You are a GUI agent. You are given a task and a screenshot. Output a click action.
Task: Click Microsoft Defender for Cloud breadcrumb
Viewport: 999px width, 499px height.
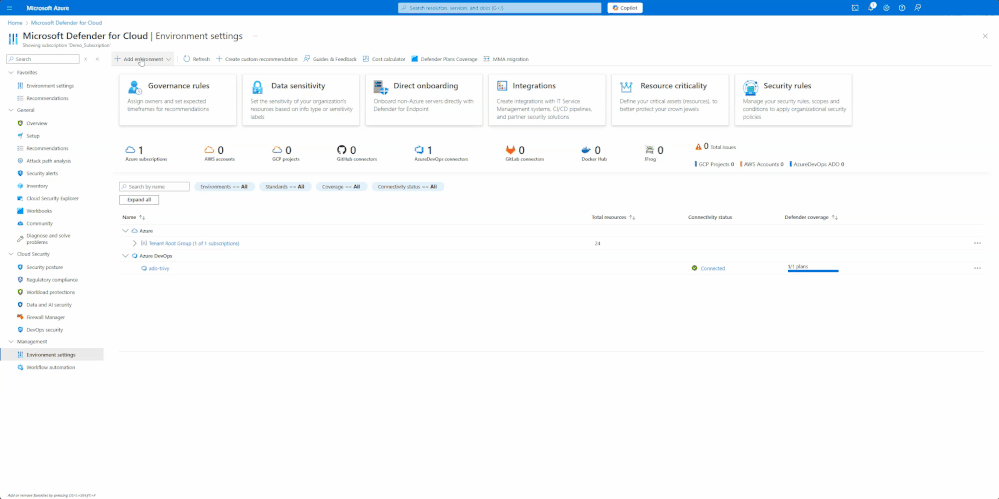tap(66, 23)
